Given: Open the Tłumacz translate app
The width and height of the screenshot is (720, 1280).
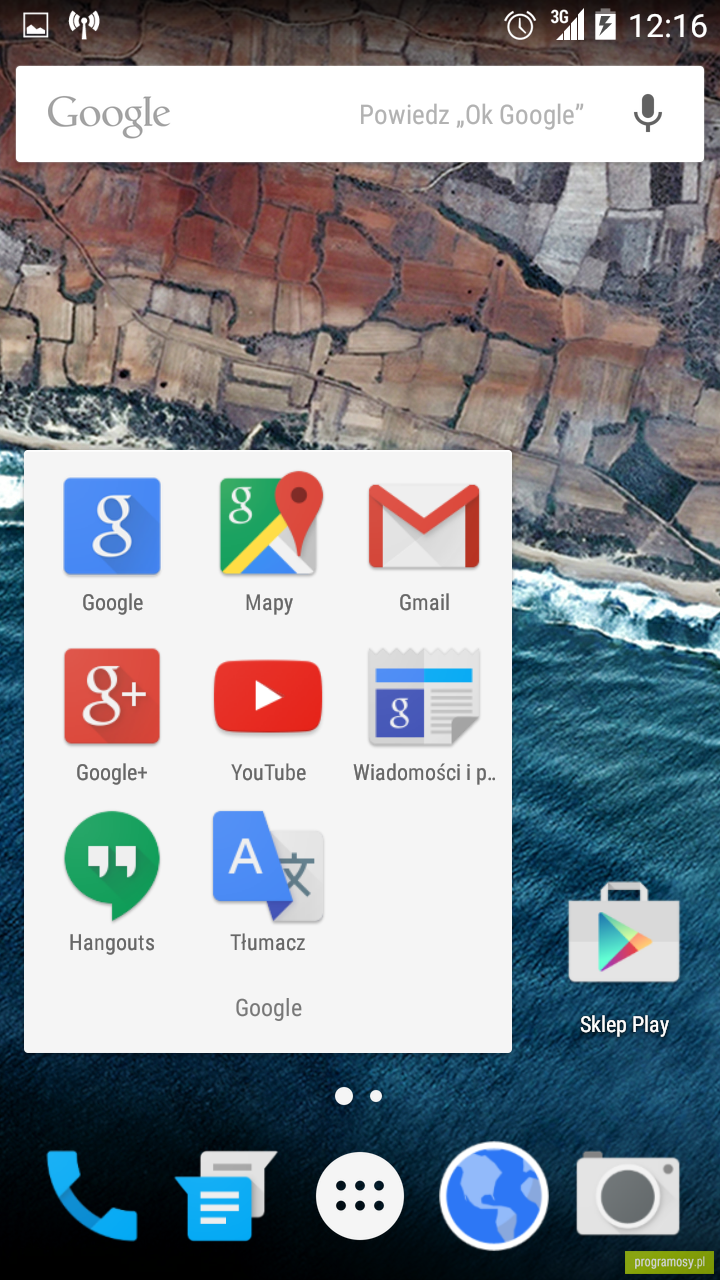Looking at the screenshot, I should pos(268,866).
